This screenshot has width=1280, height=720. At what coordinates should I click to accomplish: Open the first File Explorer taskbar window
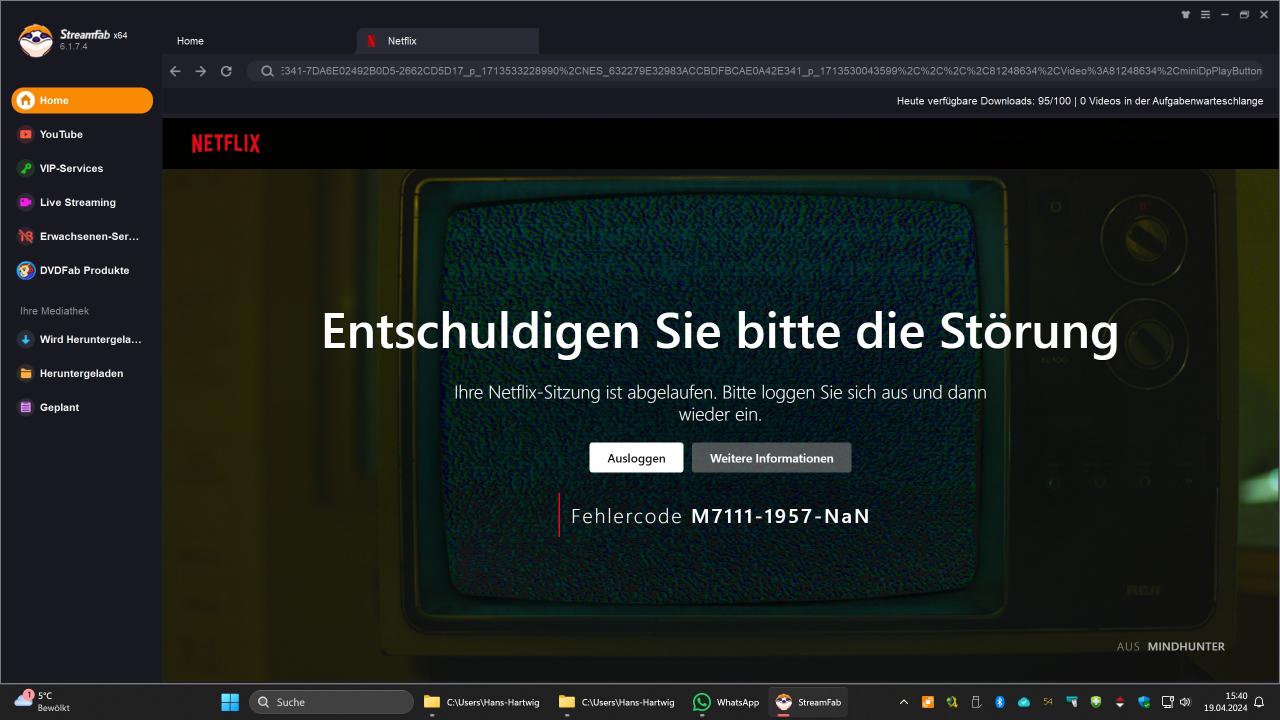point(482,702)
